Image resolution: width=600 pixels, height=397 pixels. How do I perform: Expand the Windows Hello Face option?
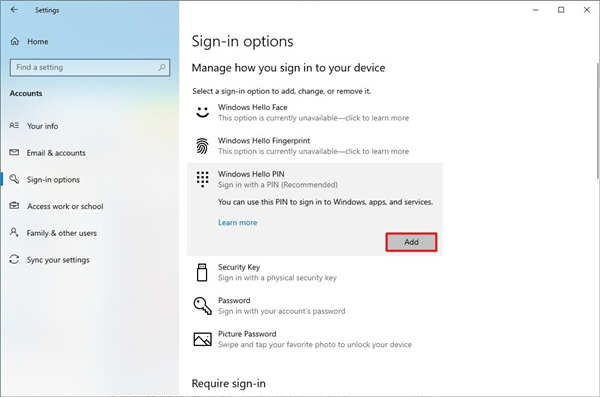pos(315,113)
